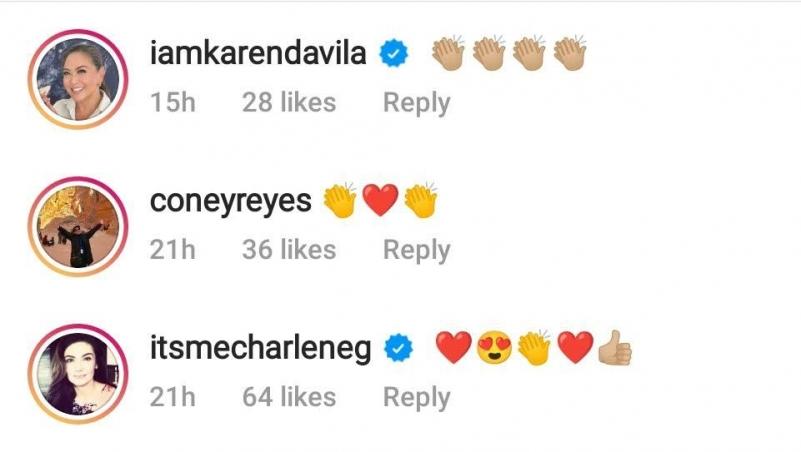Screen dimensions: 801x452
Task: Click the itsmecharleneg username
Action: (261, 348)
